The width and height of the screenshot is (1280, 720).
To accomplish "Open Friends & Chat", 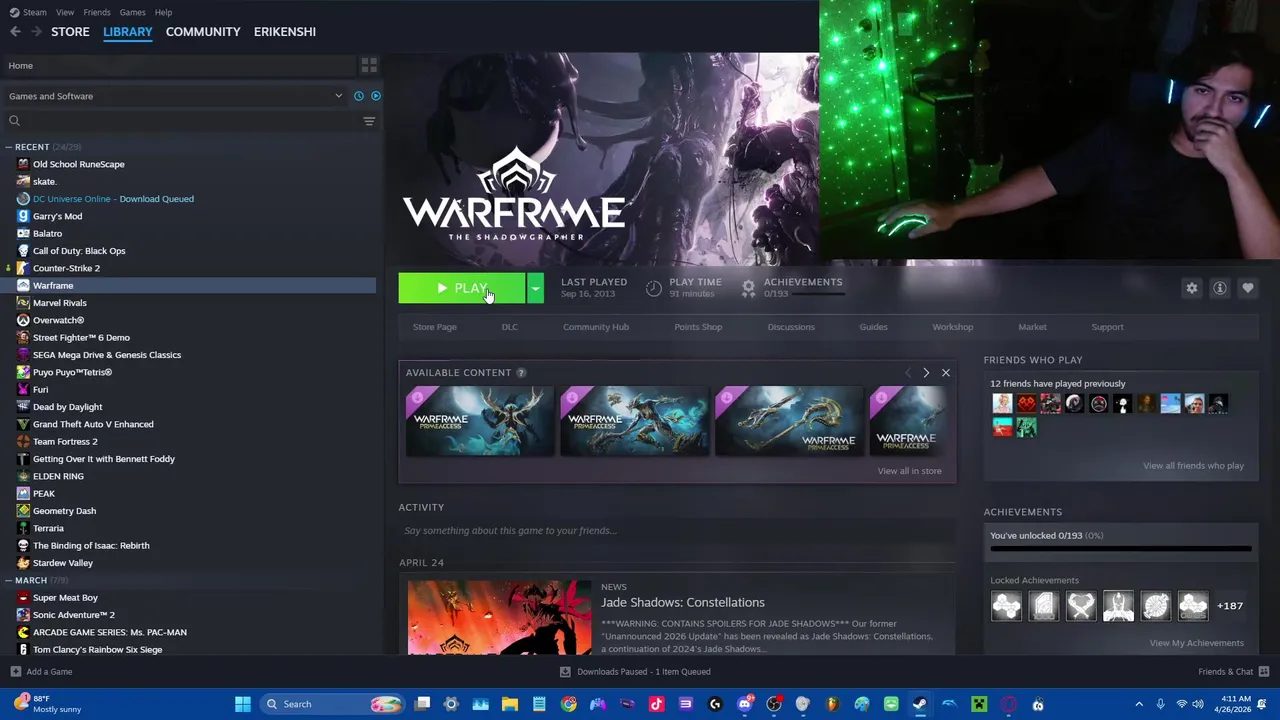I will (x=1233, y=672).
